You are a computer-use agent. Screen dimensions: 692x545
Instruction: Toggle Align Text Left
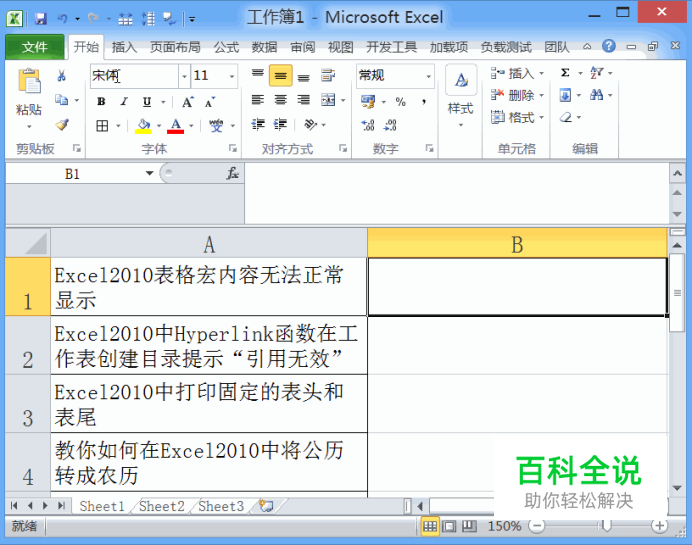pos(258,100)
